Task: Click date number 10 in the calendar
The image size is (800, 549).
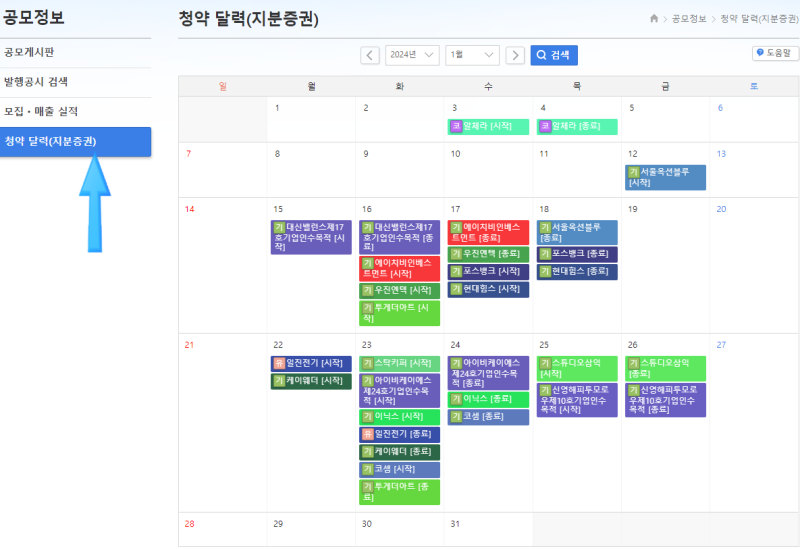Action: point(456,154)
